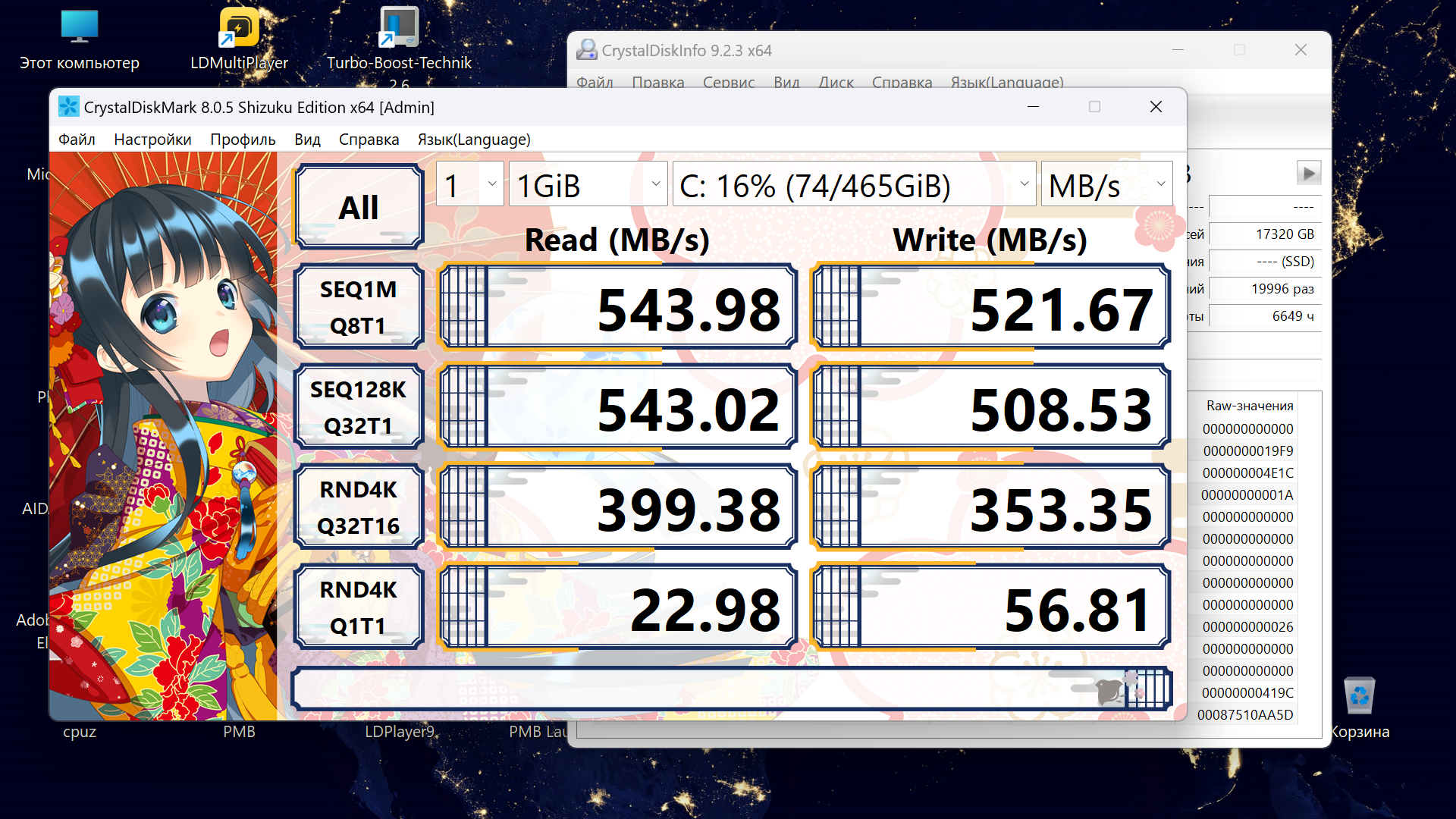Open the Язык(Language) menu in CrystalDiskMark
Screen dimensions: 1456x819
[x=474, y=140]
